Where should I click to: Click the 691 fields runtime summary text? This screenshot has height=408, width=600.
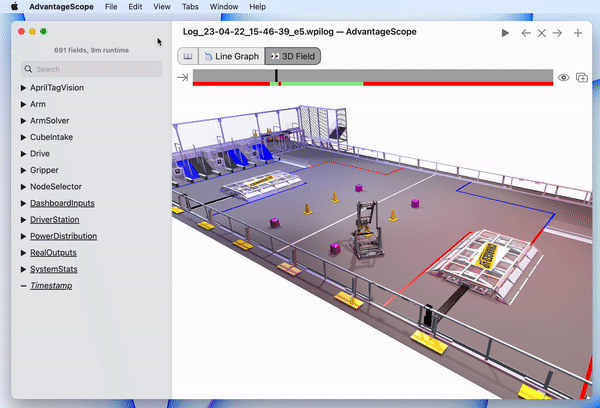91,50
